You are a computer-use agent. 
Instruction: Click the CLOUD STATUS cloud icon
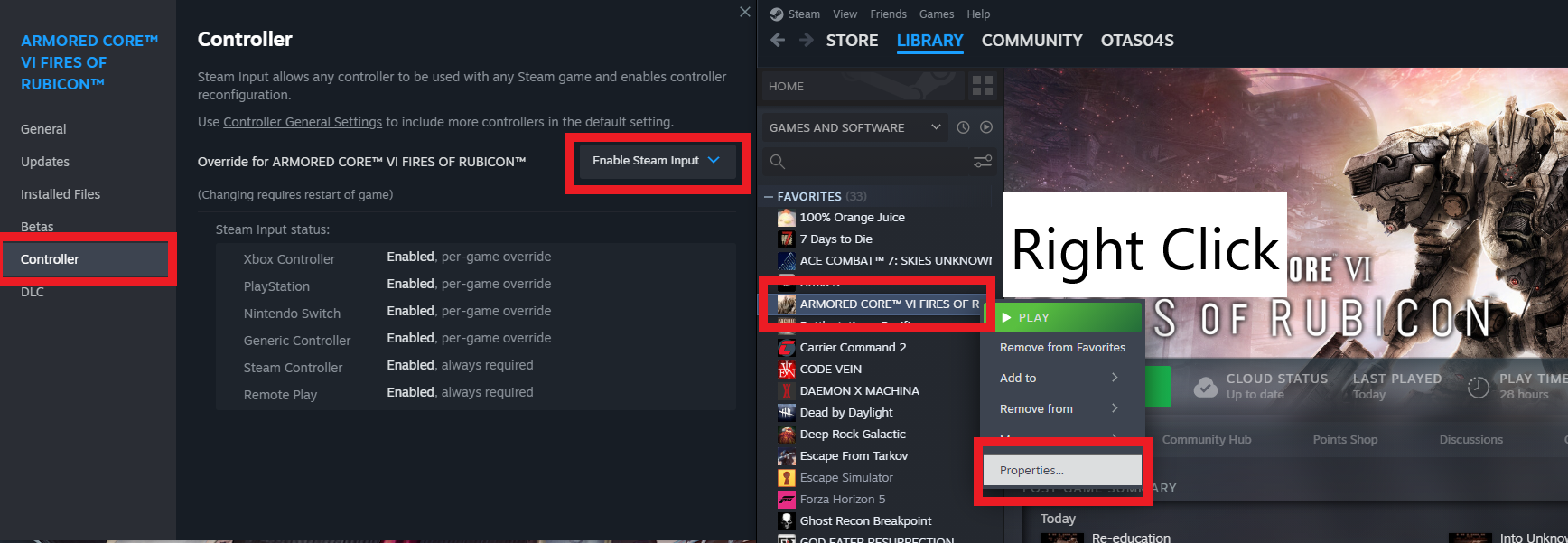pyautogui.click(x=1205, y=387)
